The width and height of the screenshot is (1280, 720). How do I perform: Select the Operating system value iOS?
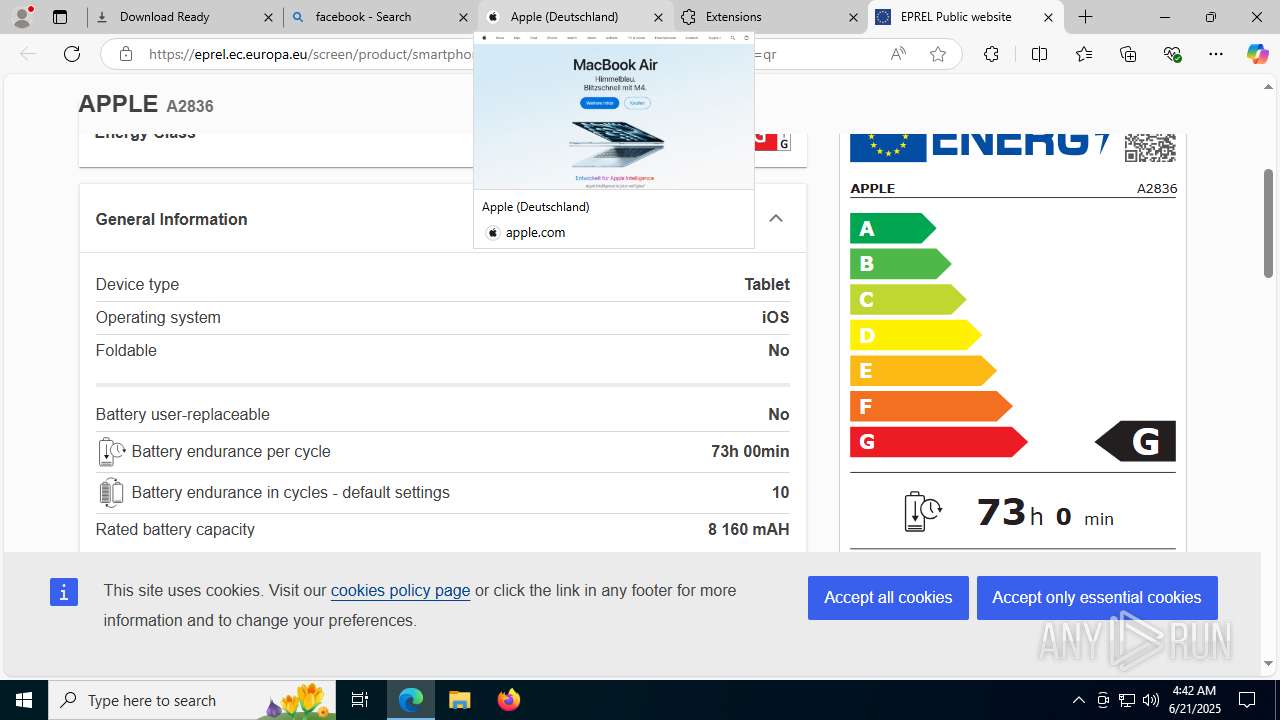coord(775,318)
